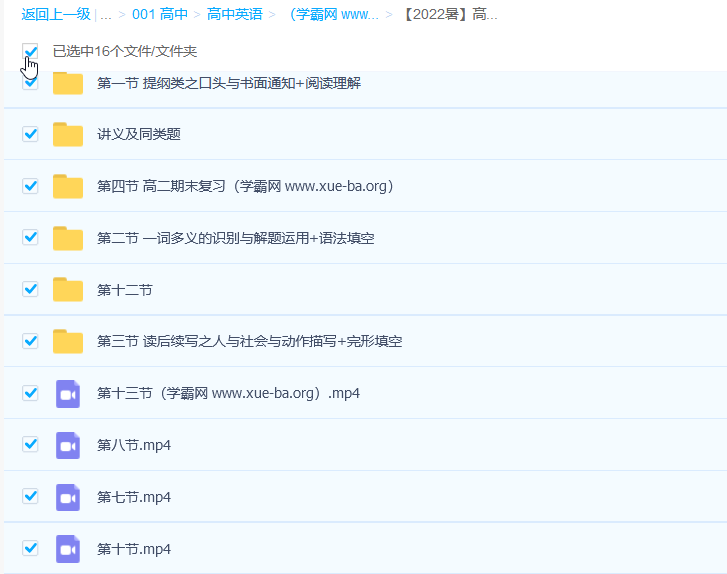
Task: Open the file name 第八节.mp4
Action: 134,446
